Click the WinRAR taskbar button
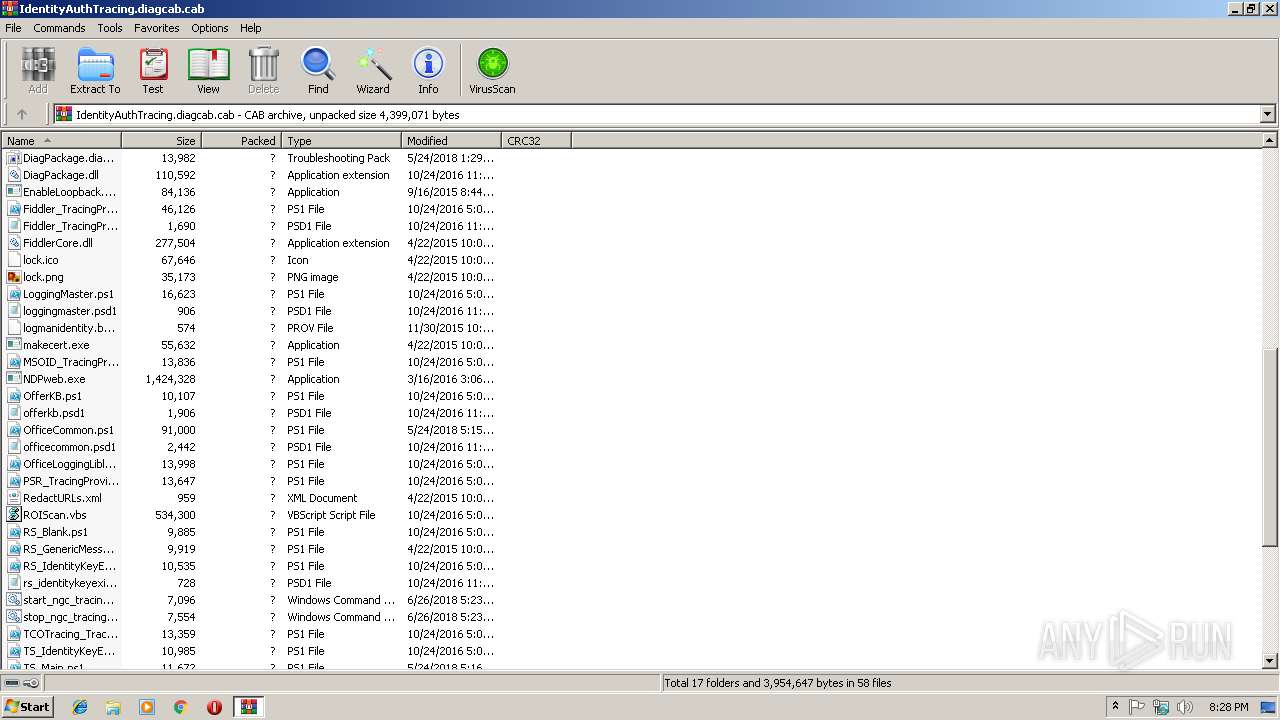This screenshot has width=1280, height=720. click(248, 707)
